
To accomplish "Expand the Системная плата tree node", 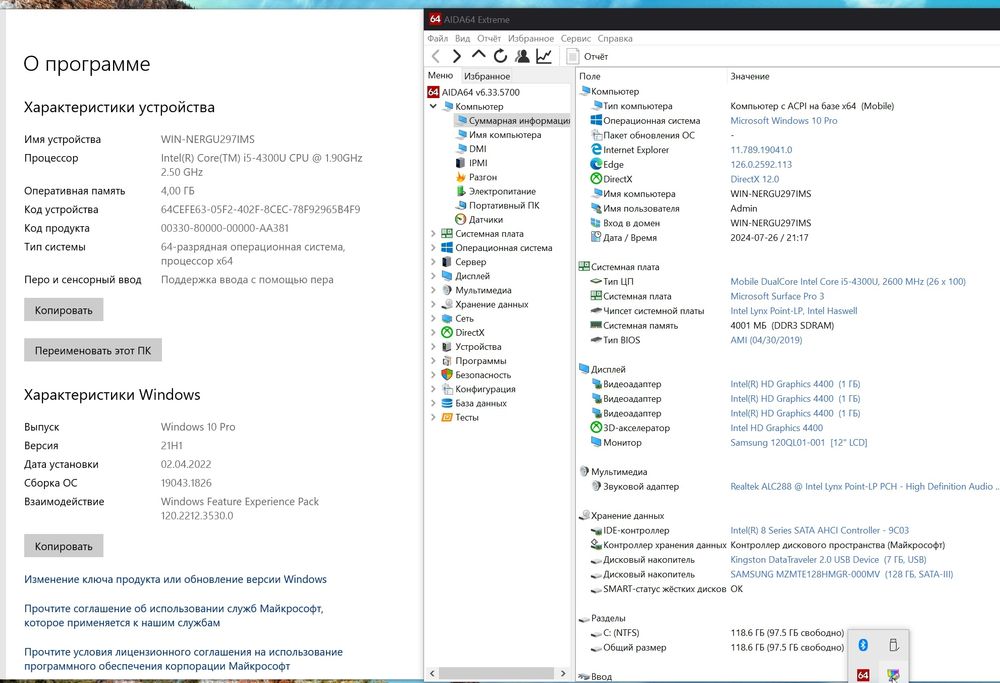I will coord(434,233).
